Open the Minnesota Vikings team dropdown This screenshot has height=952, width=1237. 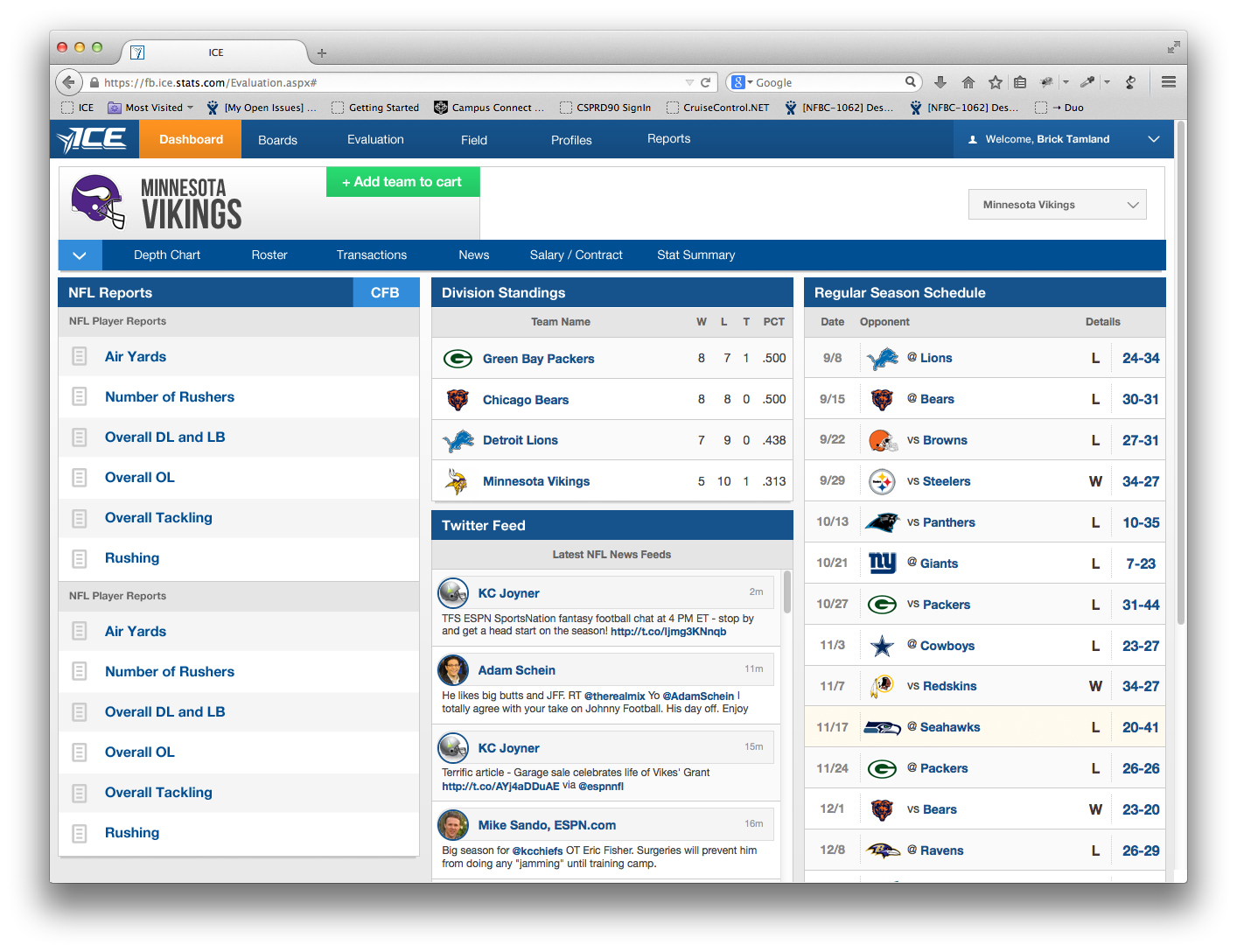click(x=1057, y=205)
